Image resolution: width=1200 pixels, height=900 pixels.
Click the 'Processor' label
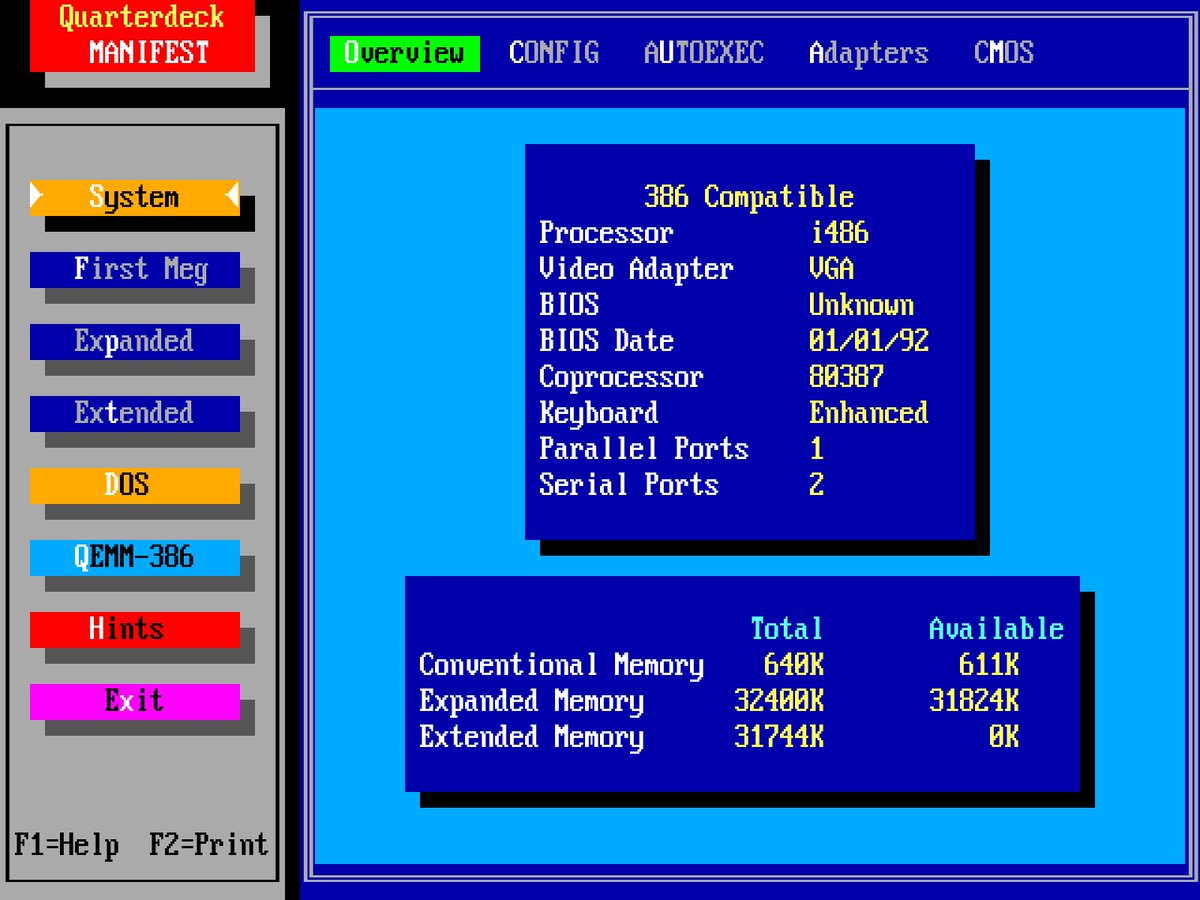click(607, 233)
